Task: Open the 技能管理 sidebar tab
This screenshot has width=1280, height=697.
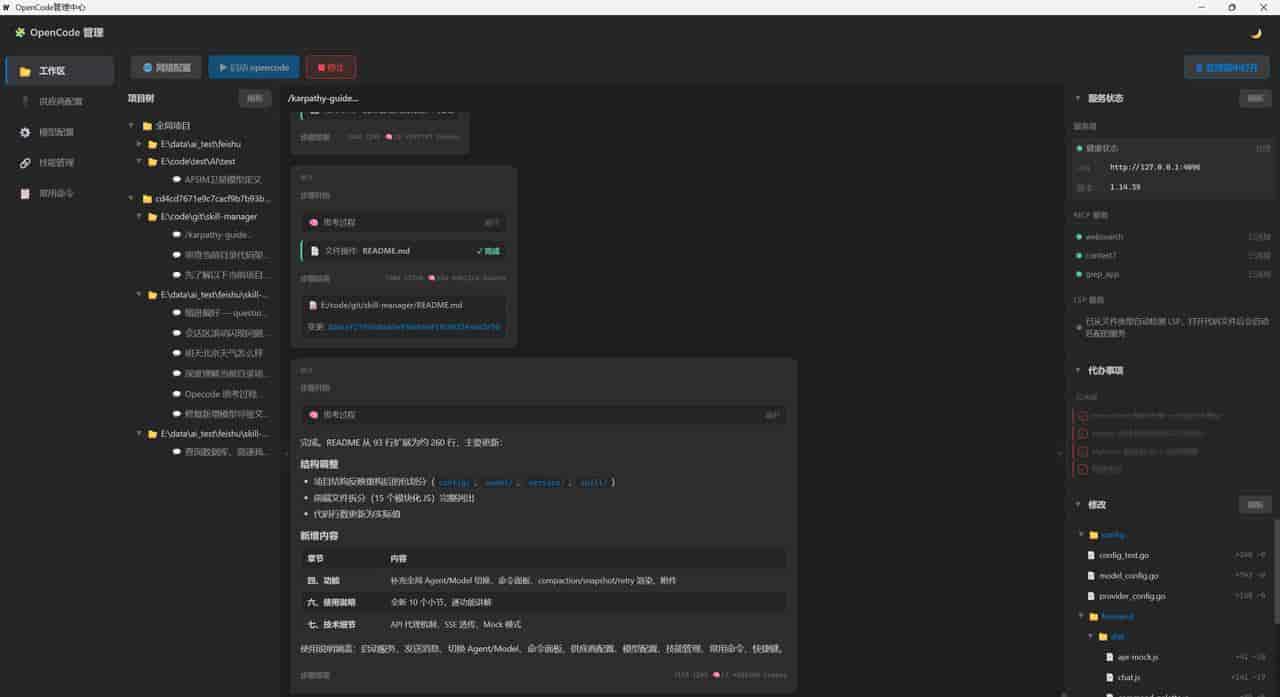Action: [x=59, y=163]
